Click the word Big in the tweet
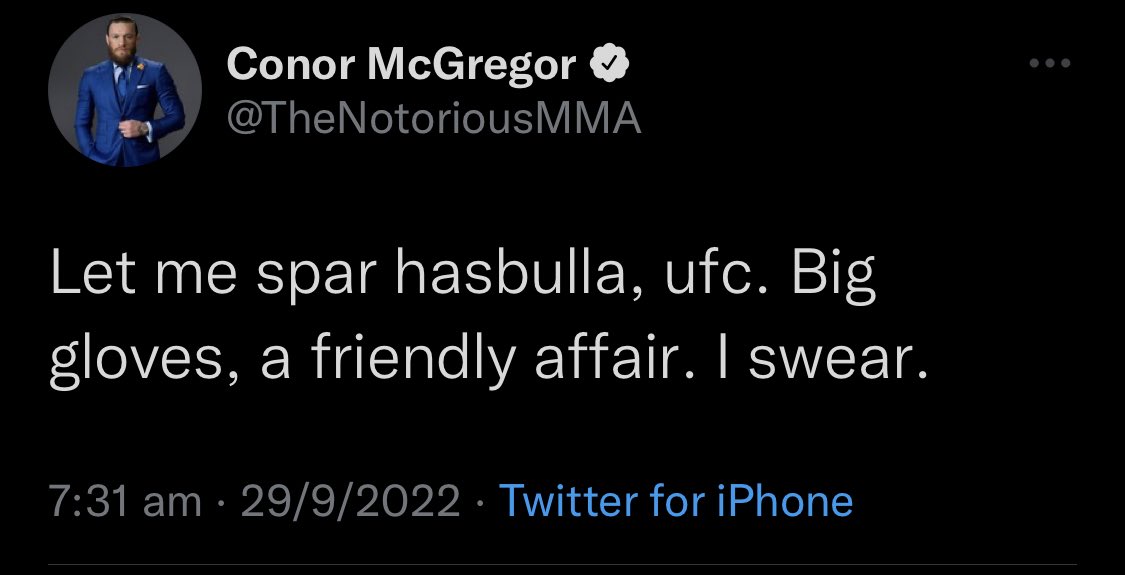 [834, 278]
